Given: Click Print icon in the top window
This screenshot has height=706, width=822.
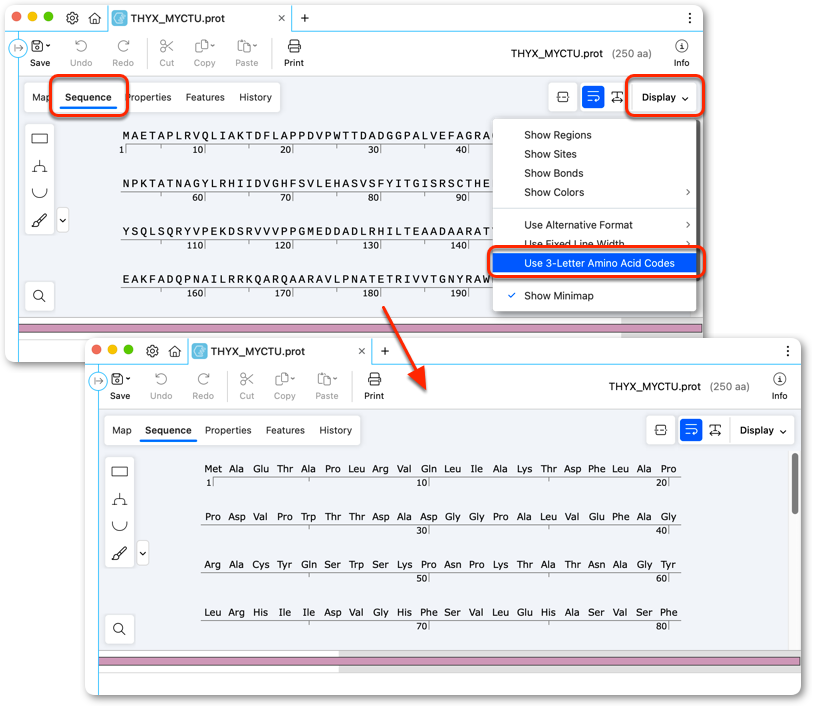Looking at the screenshot, I should point(294,47).
